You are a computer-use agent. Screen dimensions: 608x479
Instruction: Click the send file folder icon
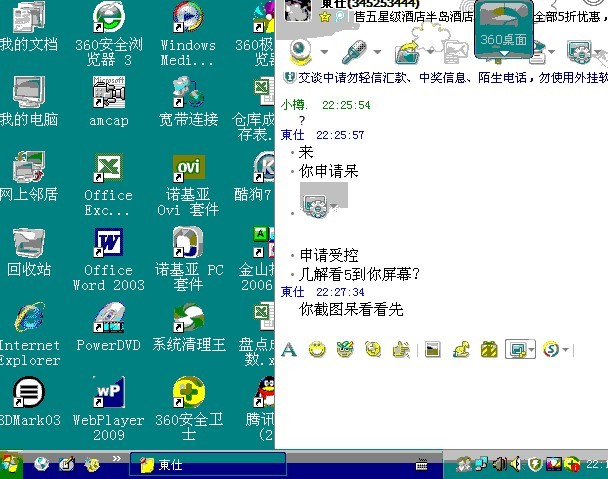coord(408,52)
